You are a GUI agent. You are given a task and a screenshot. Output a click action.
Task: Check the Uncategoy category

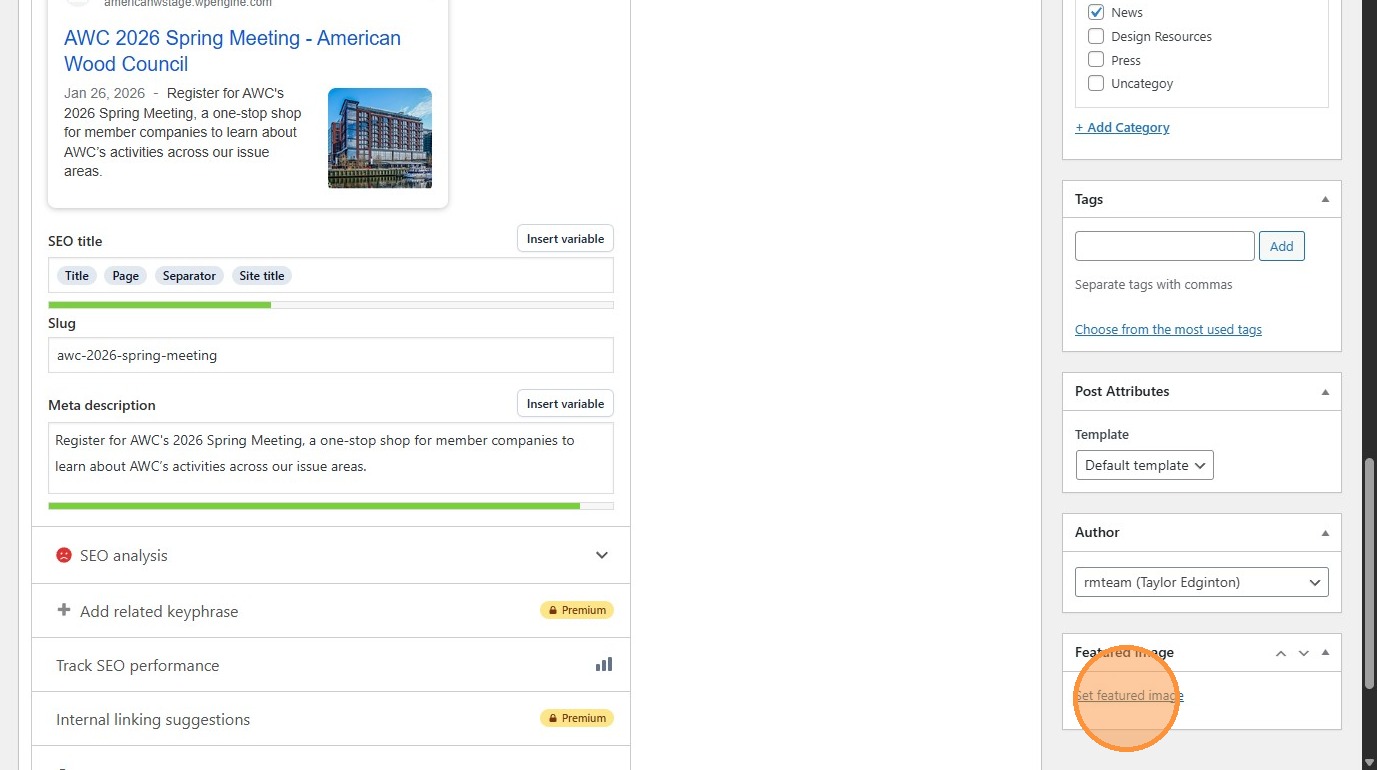[x=1096, y=83]
